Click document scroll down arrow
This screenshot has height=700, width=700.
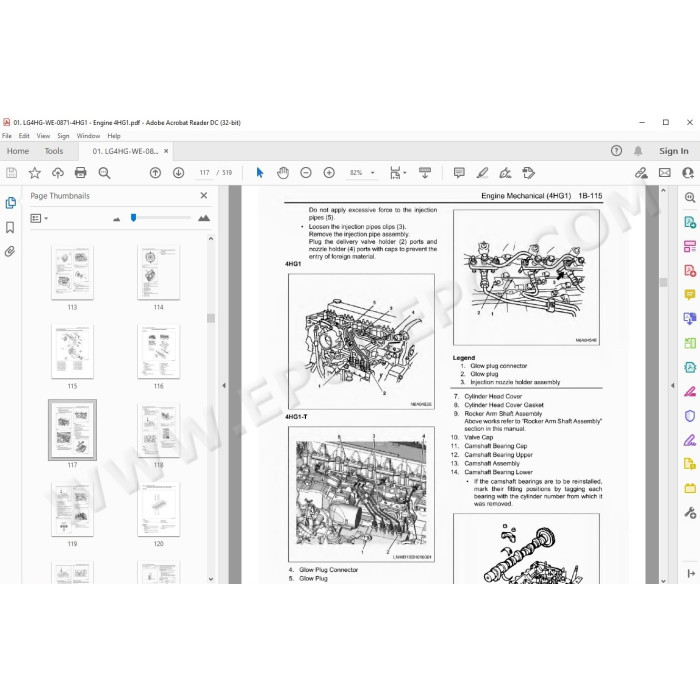[x=663, y=580]
